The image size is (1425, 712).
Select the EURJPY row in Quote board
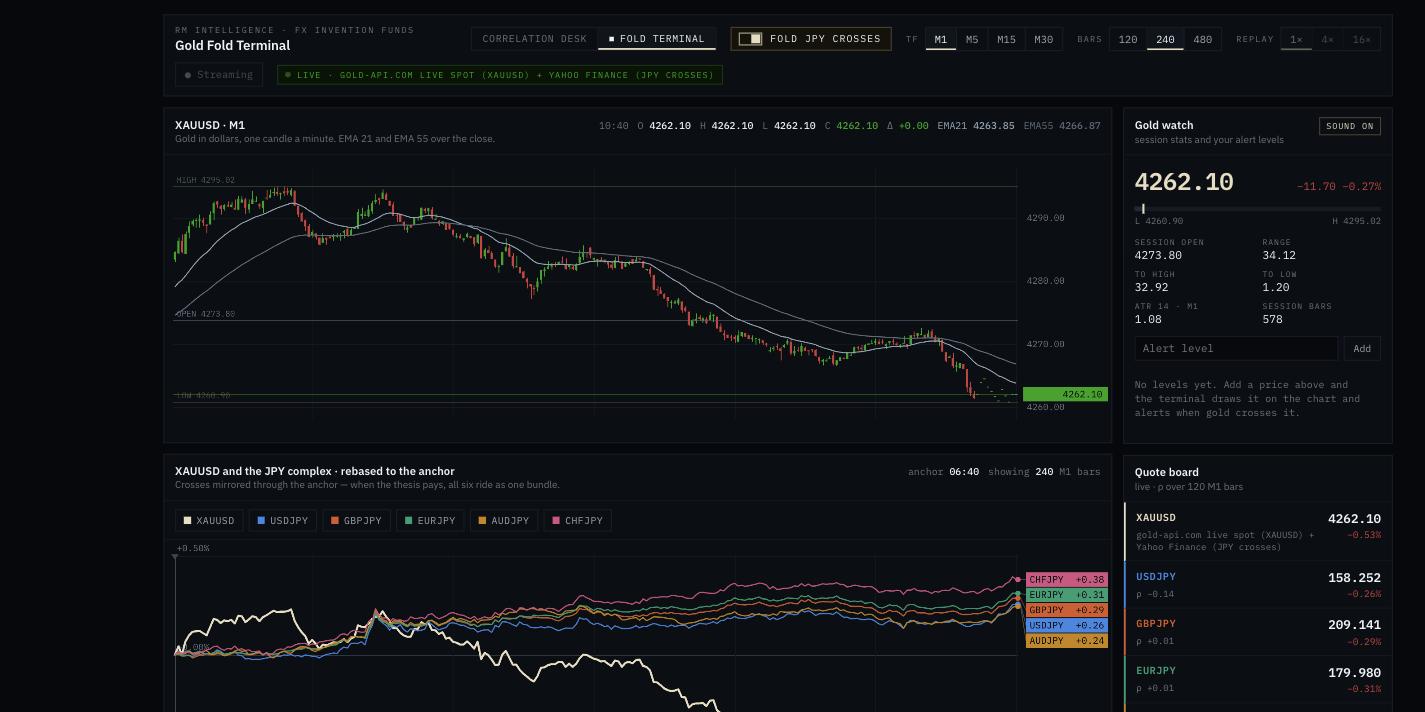pyautogui.click(x=1258, y=679)
